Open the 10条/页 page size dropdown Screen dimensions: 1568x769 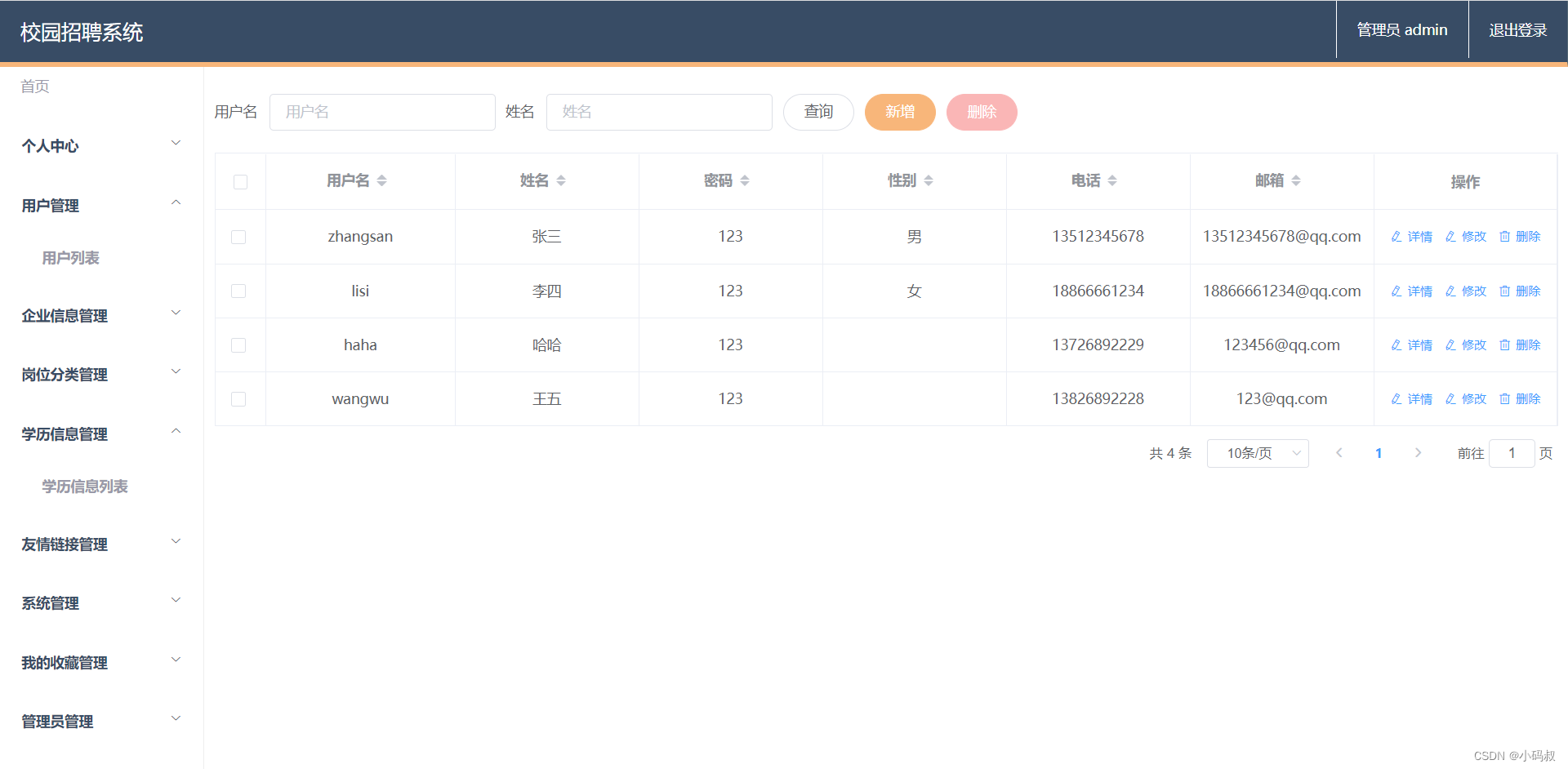pyautogui.click(x=1258, y=453)
